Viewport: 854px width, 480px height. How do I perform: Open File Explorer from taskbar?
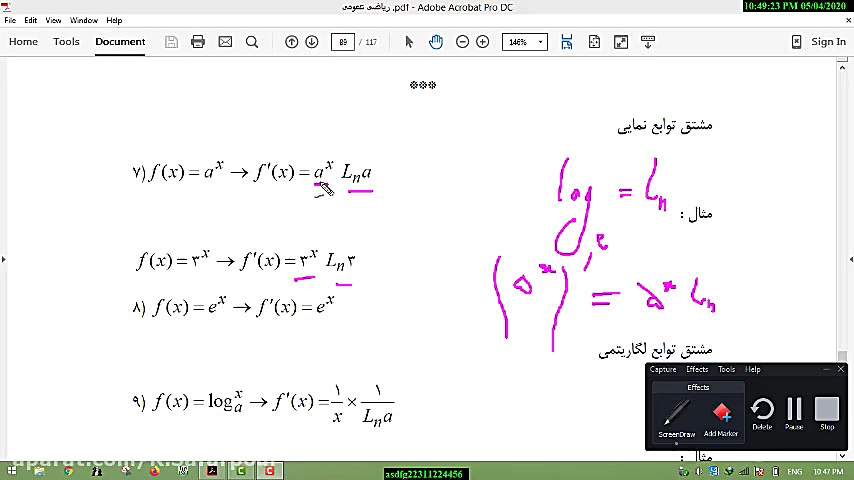tap(39, 471)
